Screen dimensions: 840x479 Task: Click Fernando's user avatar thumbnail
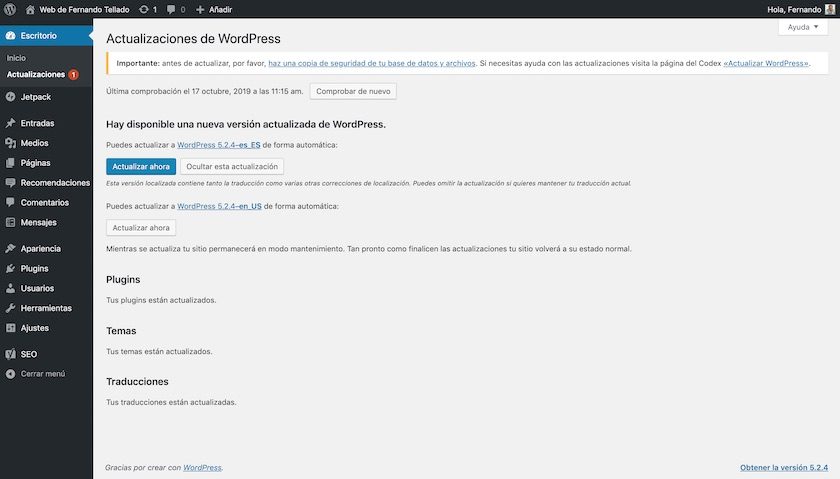(x=830, y=9)
